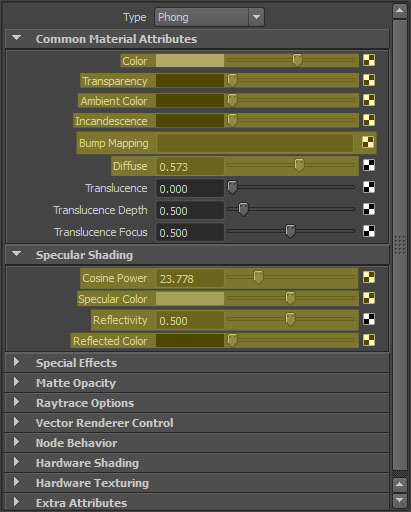Click the Diffuse value field 0.573
The image size is (411, 512).
tap(190, 166)
